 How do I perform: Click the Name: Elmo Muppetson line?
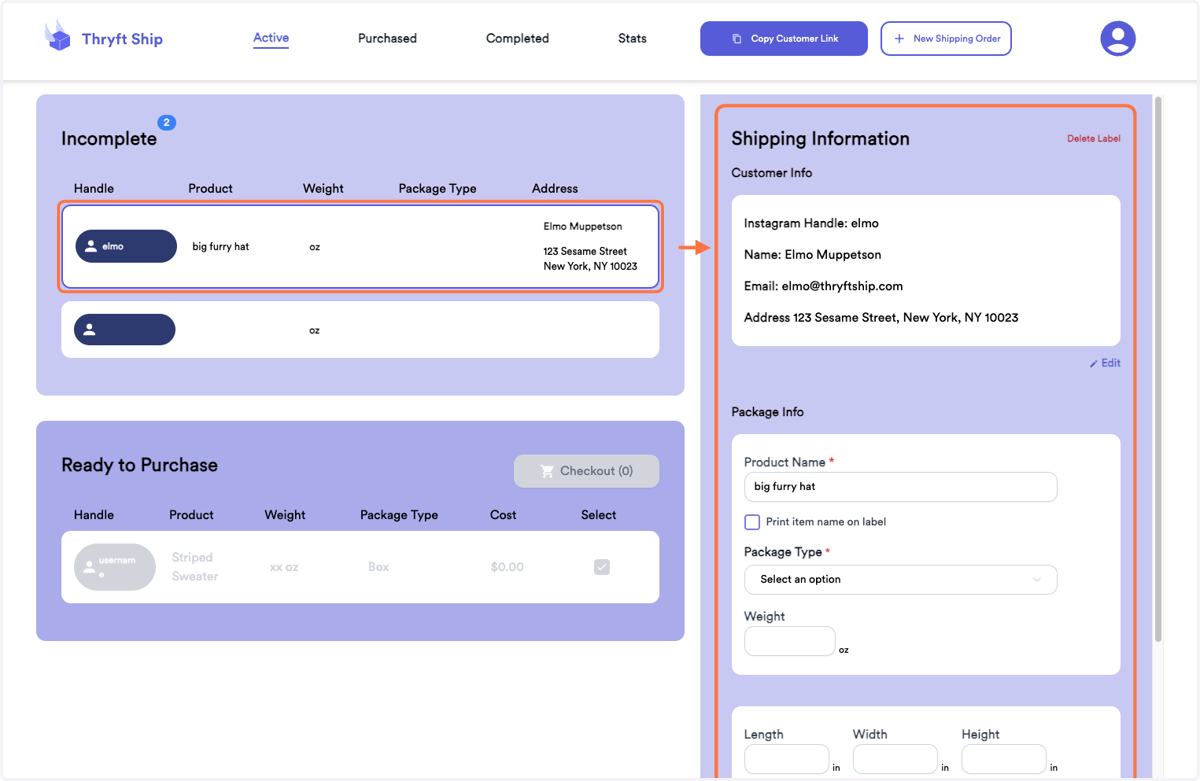pyautogui.click(x=813, y=255)
